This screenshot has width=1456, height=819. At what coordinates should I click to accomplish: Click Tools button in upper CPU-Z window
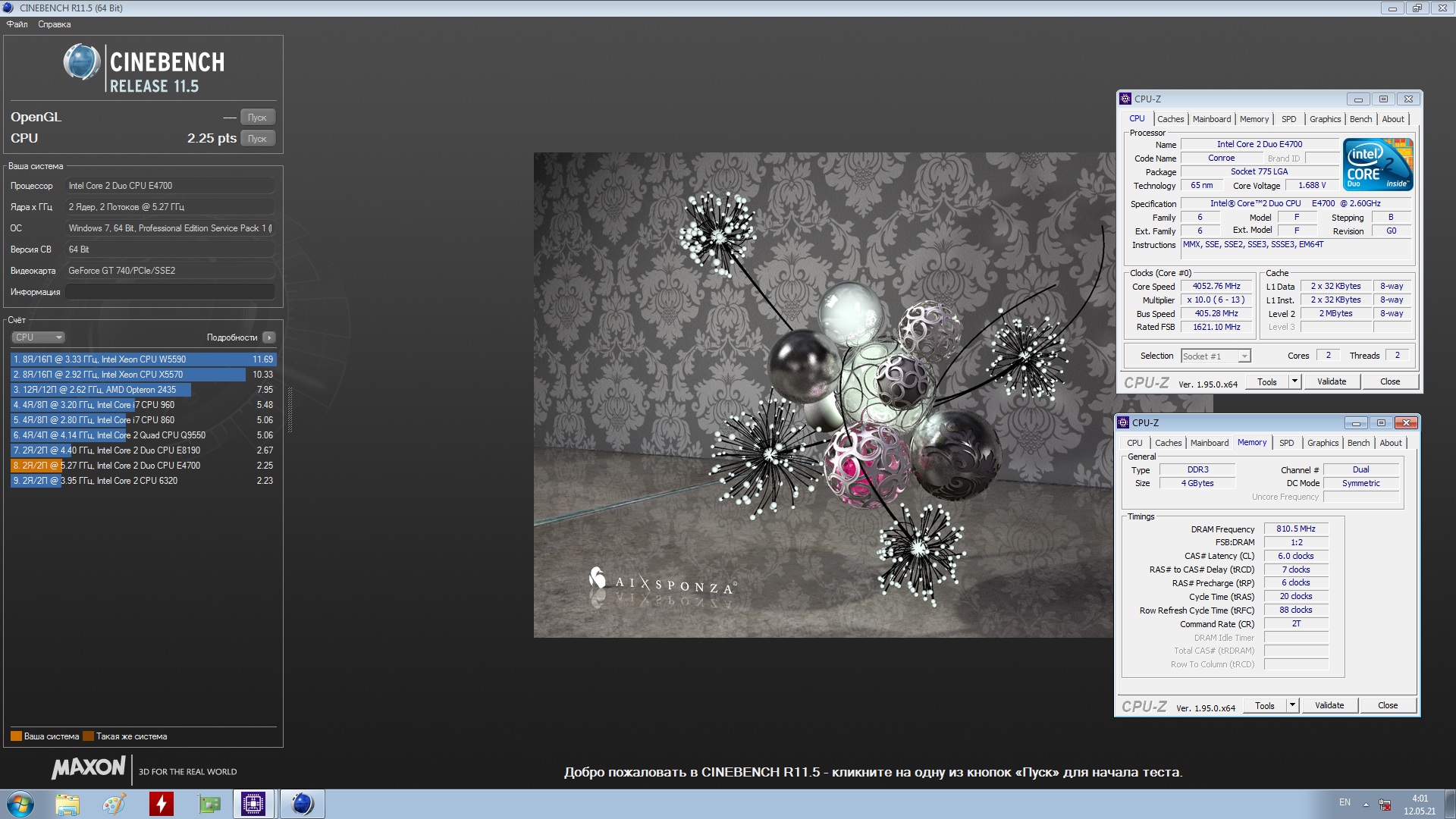point(1267,382)
